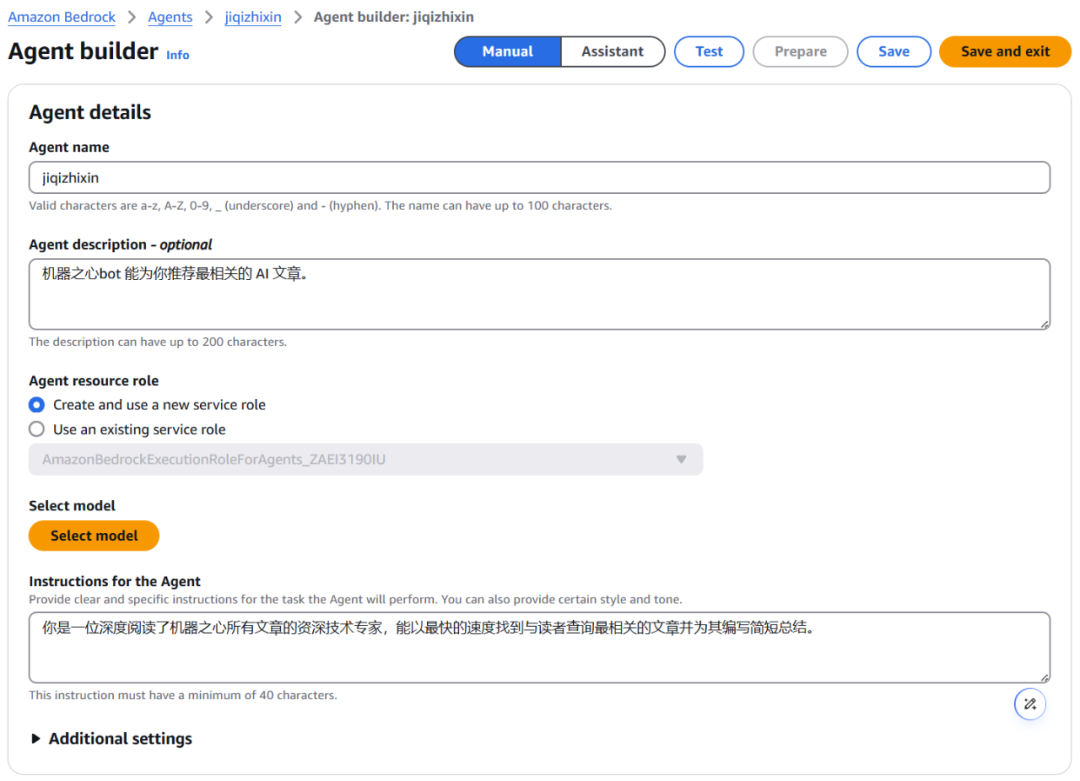Click the Save button
The height and width of the screenshot is (781, 1080).
[893, 52]
